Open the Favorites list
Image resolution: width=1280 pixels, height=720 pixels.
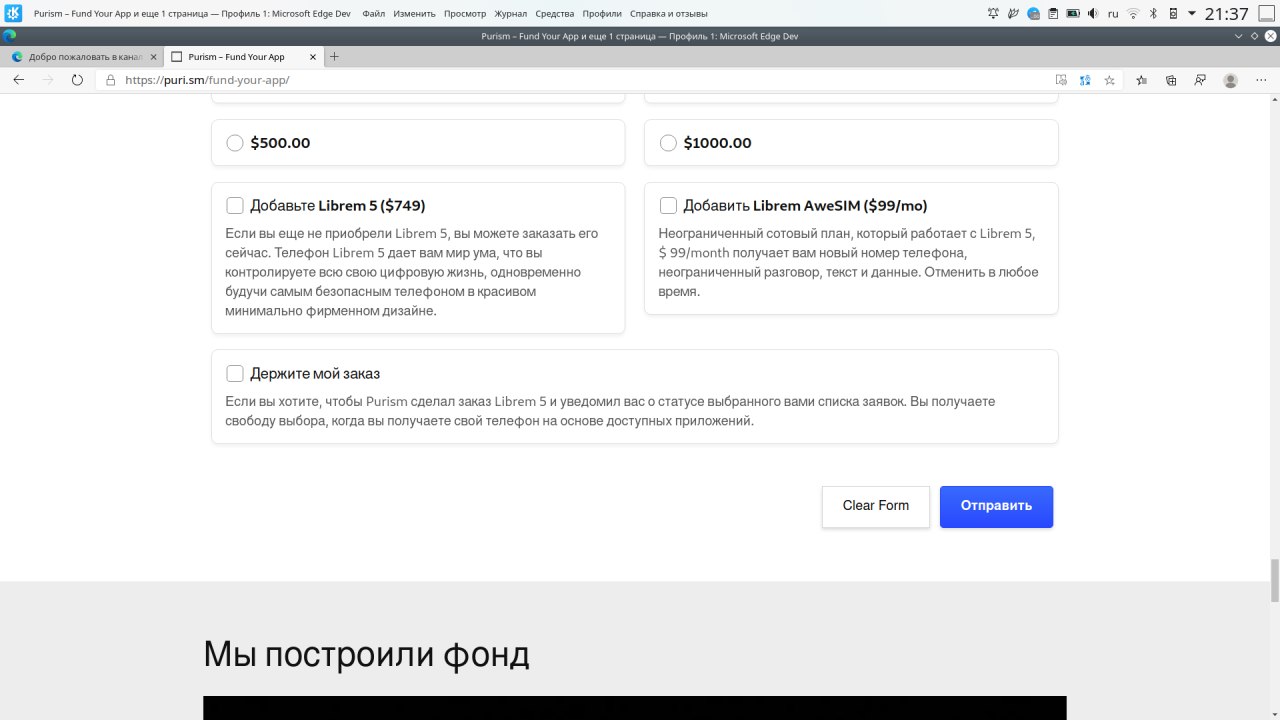pos(1142,80)
